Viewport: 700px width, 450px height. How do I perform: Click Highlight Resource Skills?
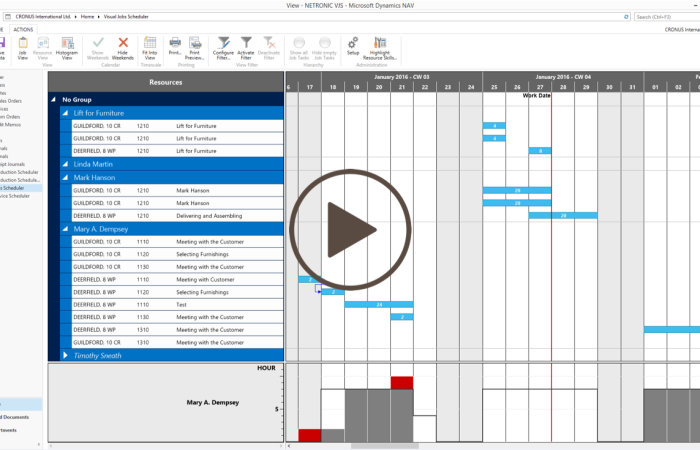coord(379,48)
